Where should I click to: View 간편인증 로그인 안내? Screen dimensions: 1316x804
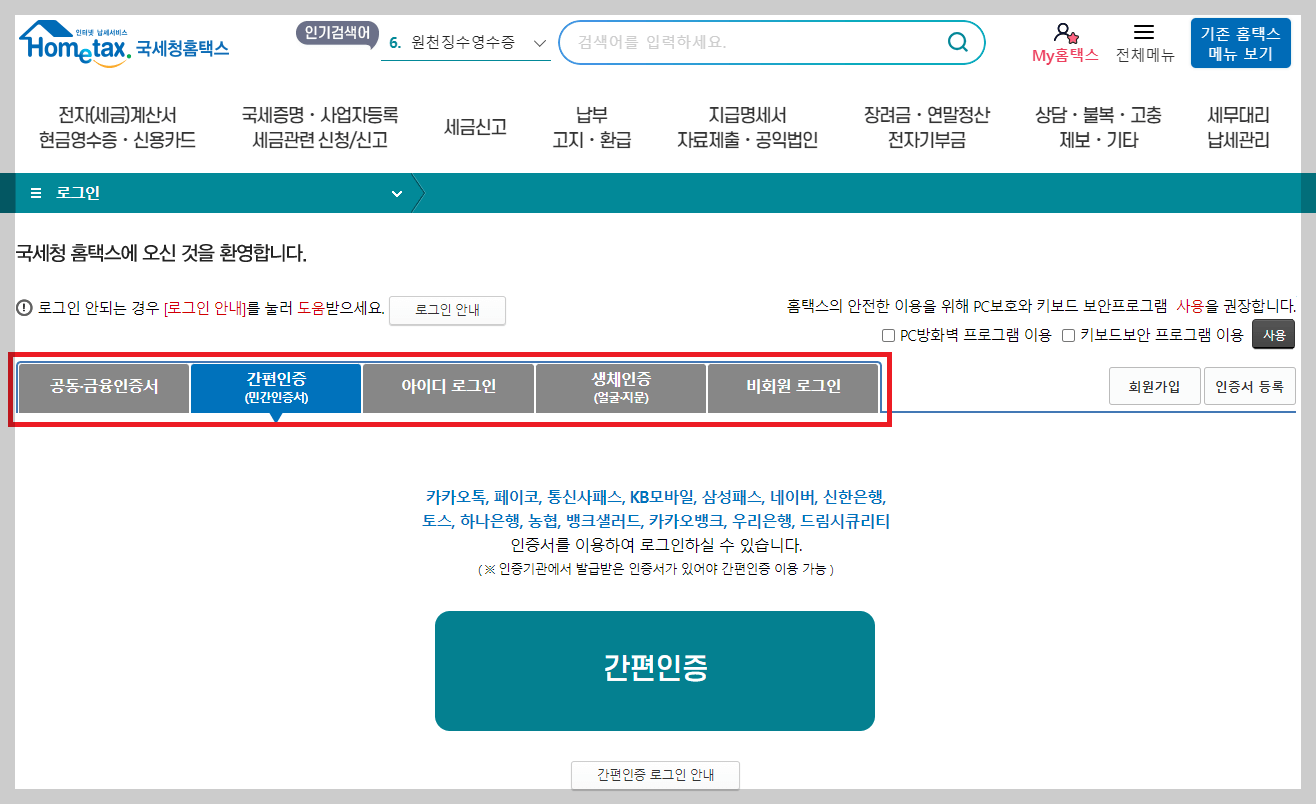655,775
